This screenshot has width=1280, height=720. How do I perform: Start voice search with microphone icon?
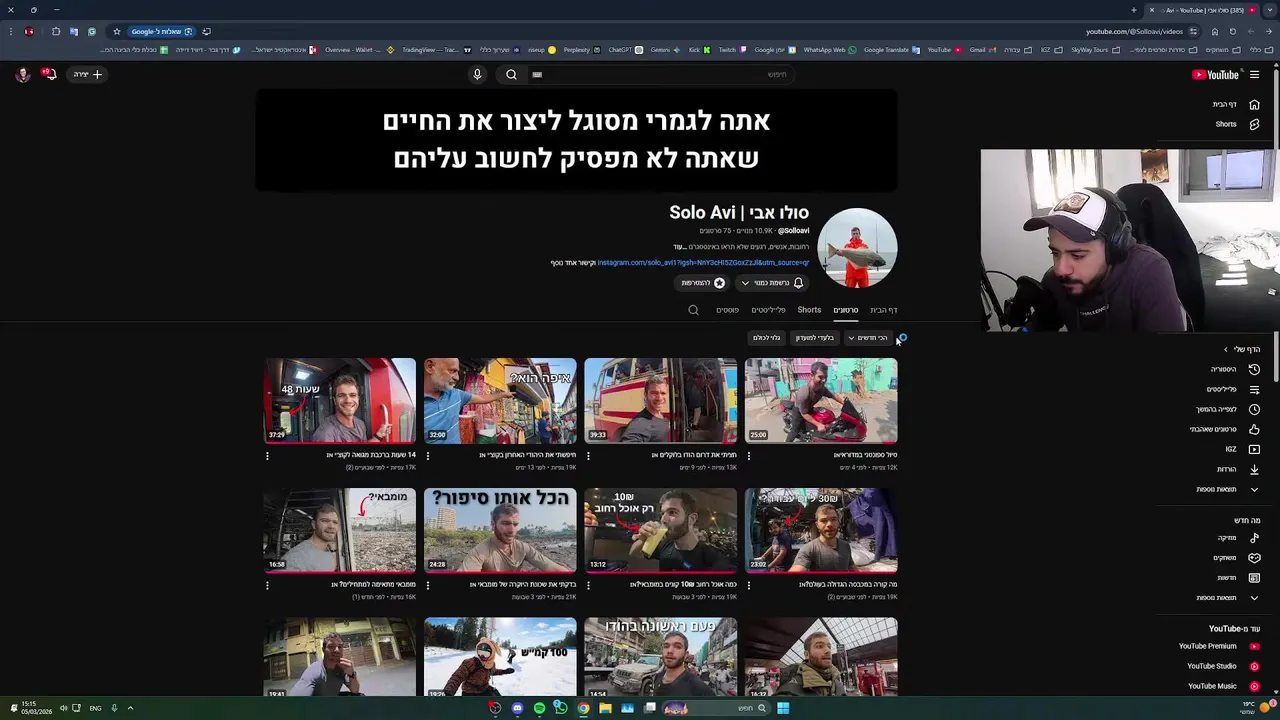[477, 74]
